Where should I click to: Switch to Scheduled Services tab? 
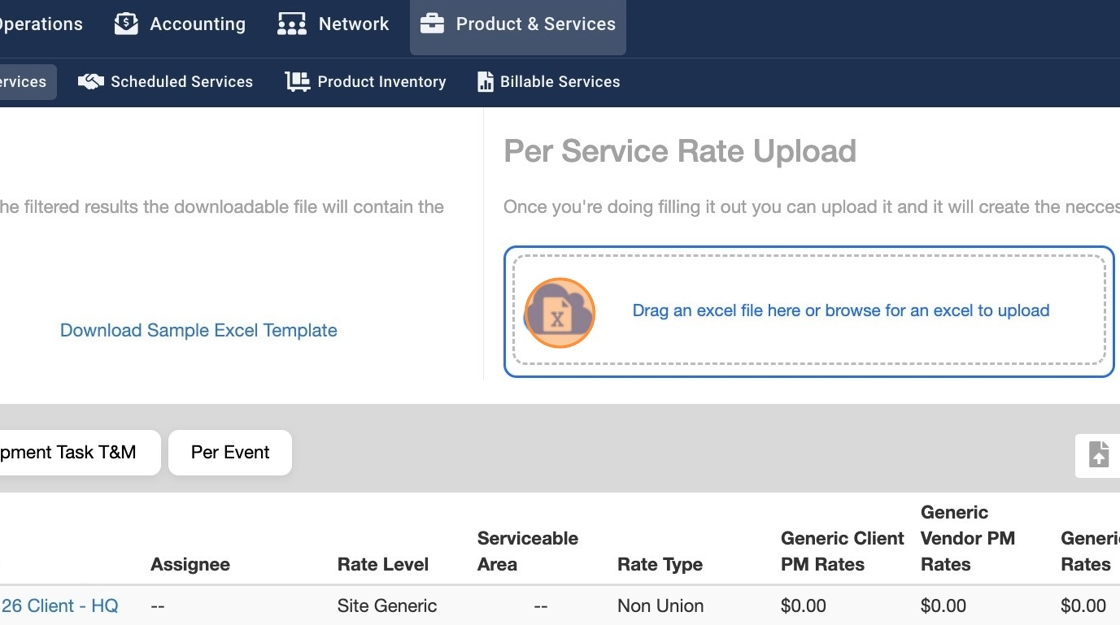pyautogui.click(x=181, y=82)
